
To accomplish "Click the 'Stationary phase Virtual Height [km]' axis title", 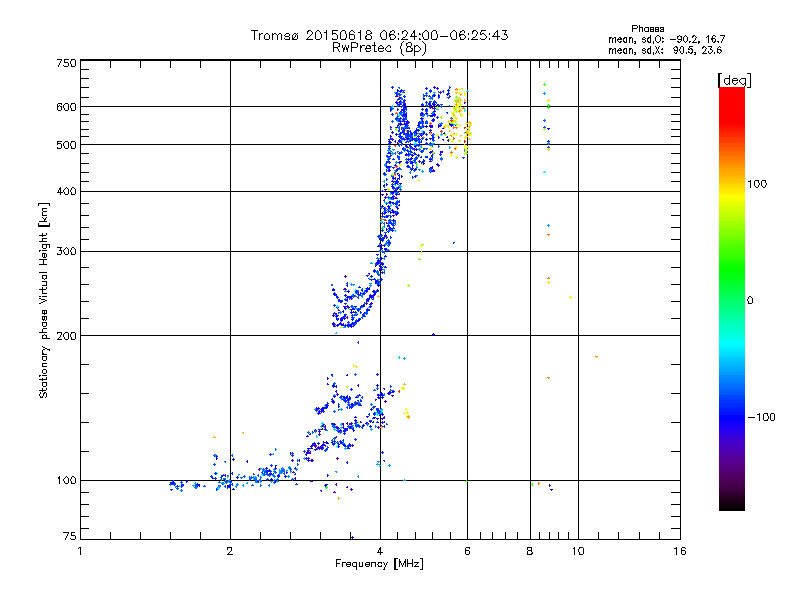I will click(x=43, y=300).
